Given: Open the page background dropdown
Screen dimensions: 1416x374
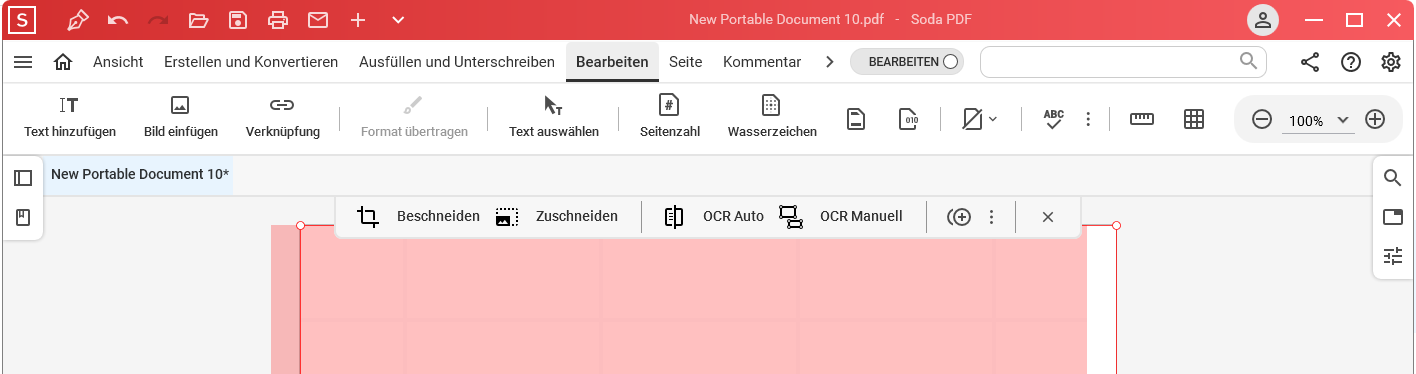Looking at the screenshot, I should click(x=980, y=119).
